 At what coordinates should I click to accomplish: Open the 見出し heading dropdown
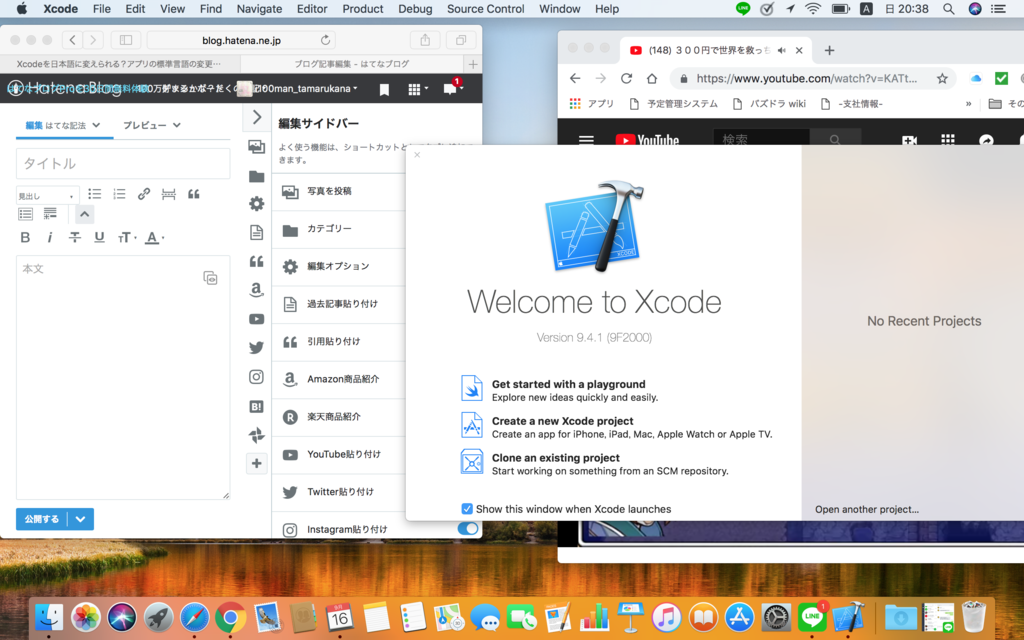(x=46, y=193)
